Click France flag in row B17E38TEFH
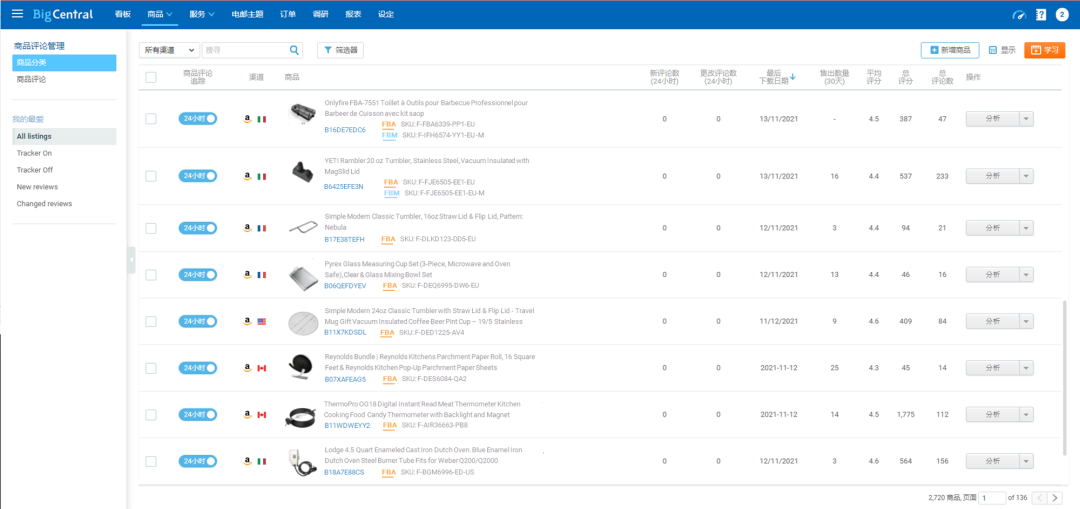1080x509 pixels. [x=262, y=228]
